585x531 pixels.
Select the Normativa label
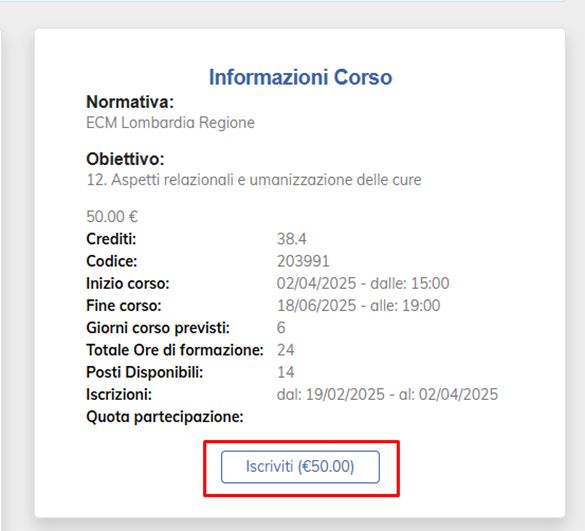[130, 102]
